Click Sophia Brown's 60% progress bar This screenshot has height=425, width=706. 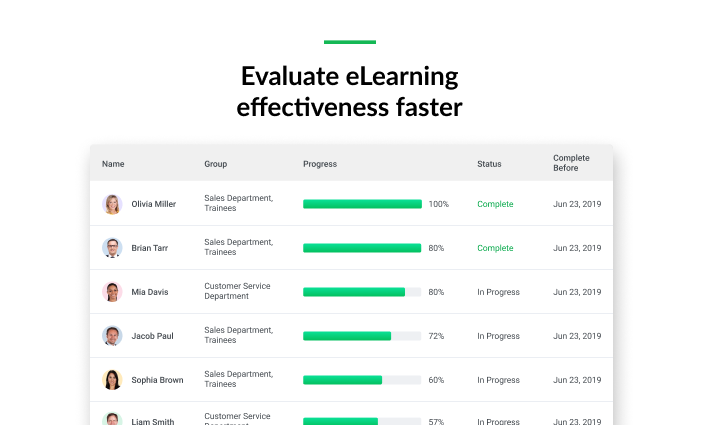click(362, 380)
